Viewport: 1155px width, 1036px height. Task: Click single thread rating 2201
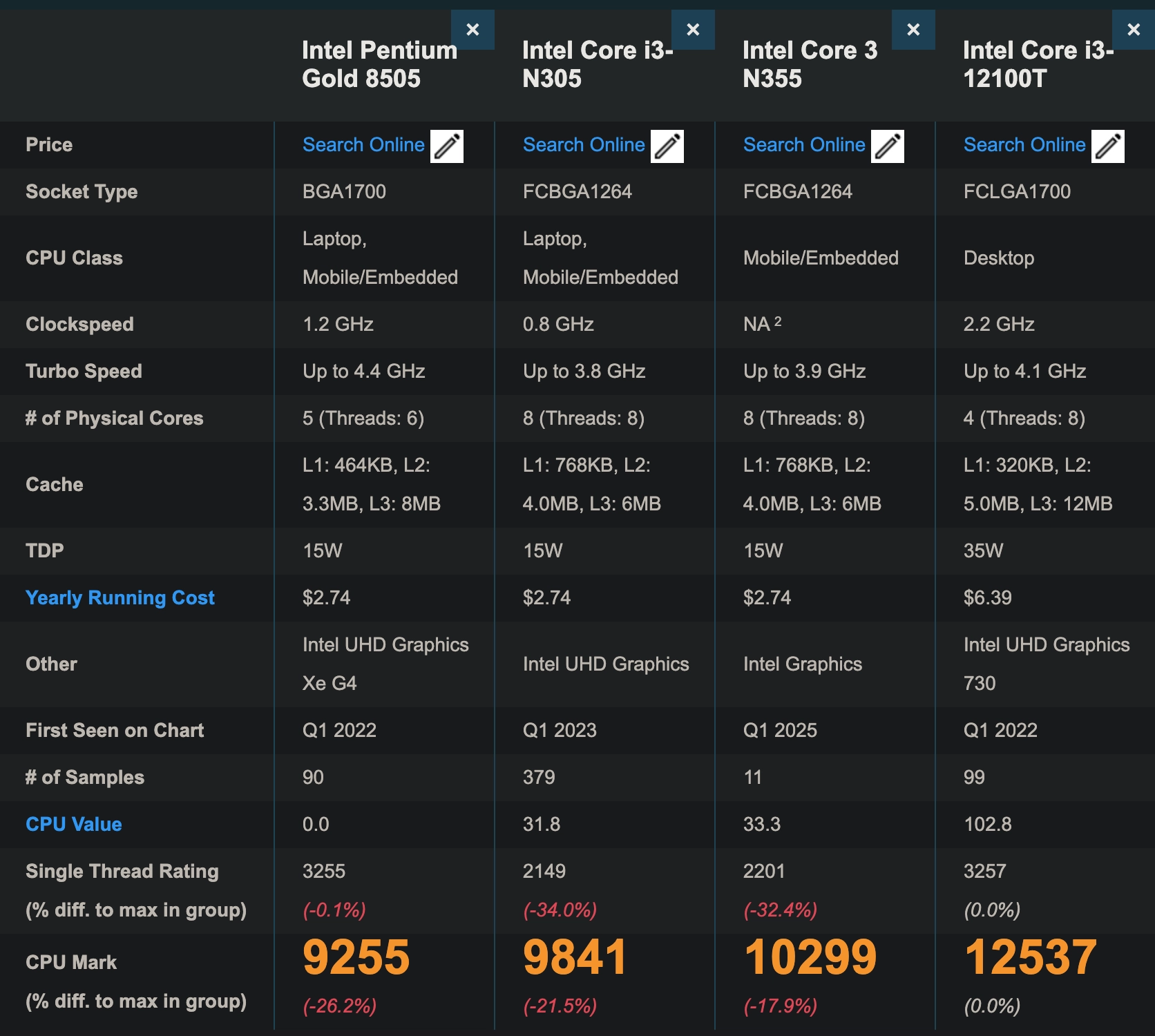pos(764,872)
